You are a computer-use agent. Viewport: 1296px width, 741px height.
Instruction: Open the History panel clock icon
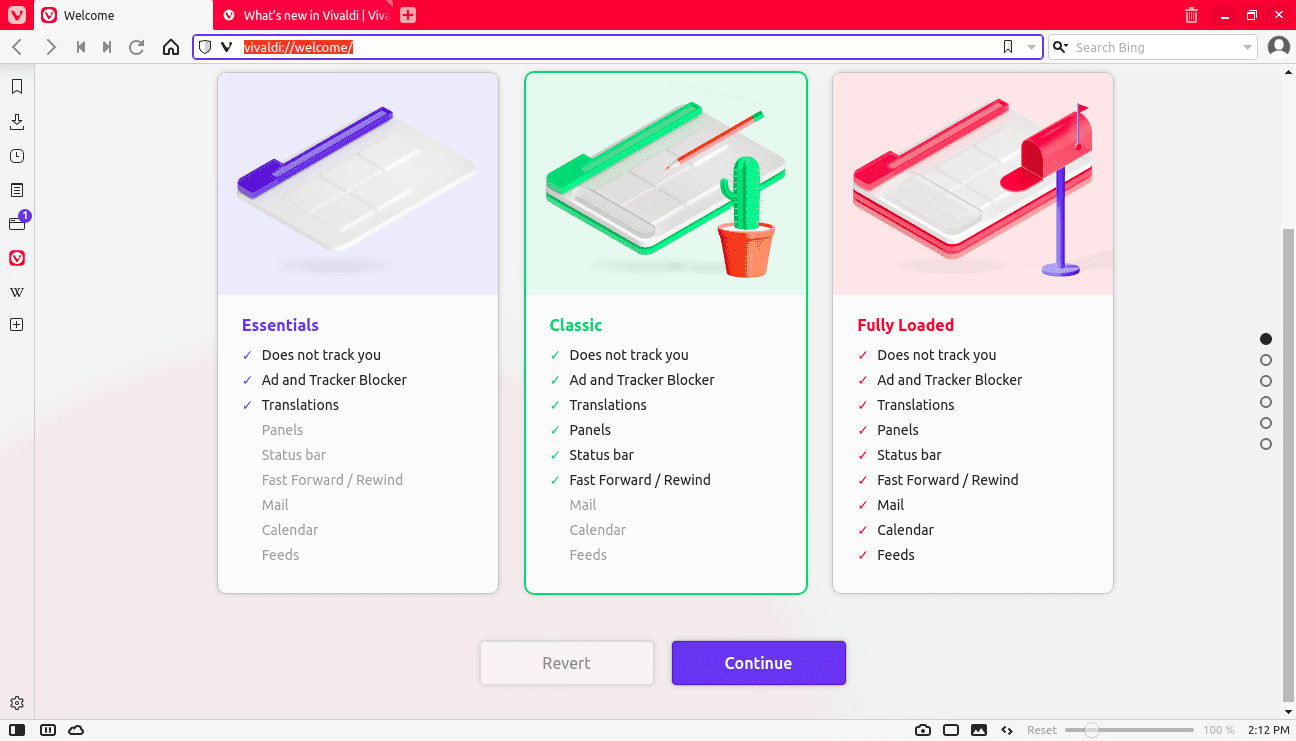(x=17, y=156)
